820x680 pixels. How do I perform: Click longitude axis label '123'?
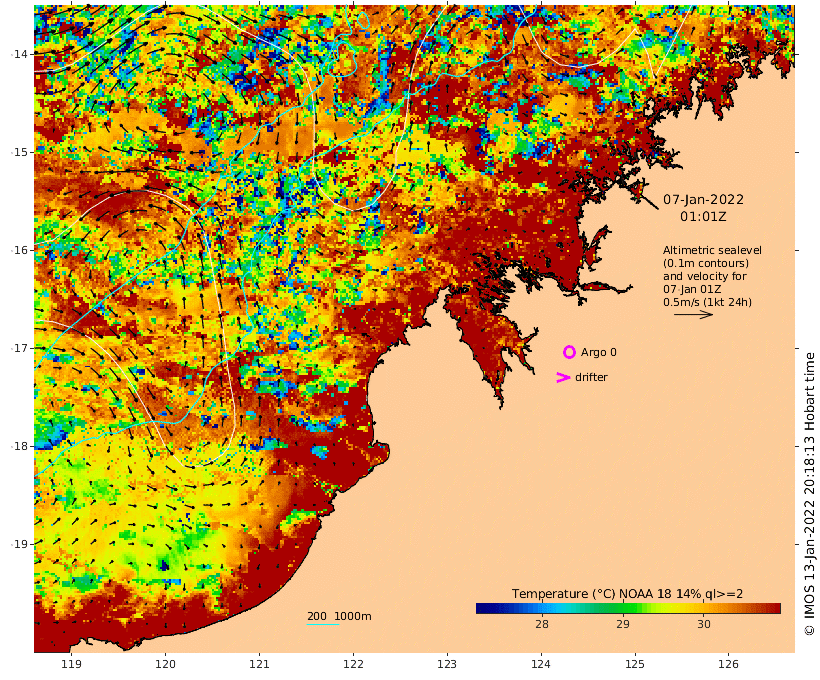(447, 664)
